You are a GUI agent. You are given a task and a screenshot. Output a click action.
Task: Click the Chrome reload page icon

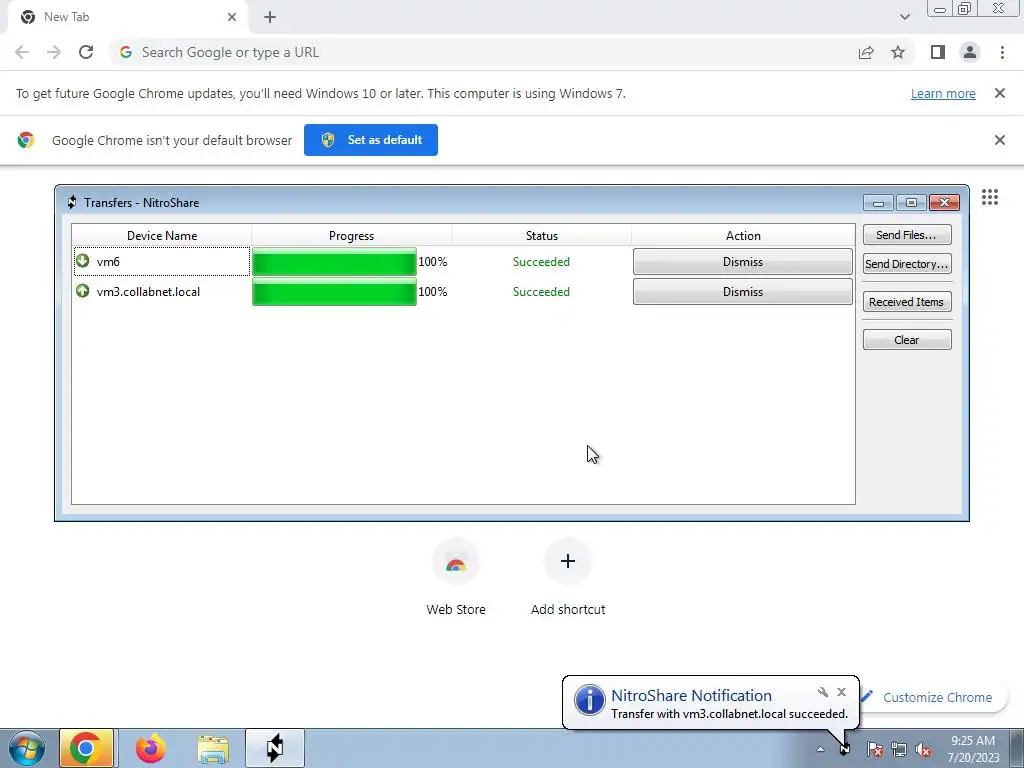coord(86,52)
